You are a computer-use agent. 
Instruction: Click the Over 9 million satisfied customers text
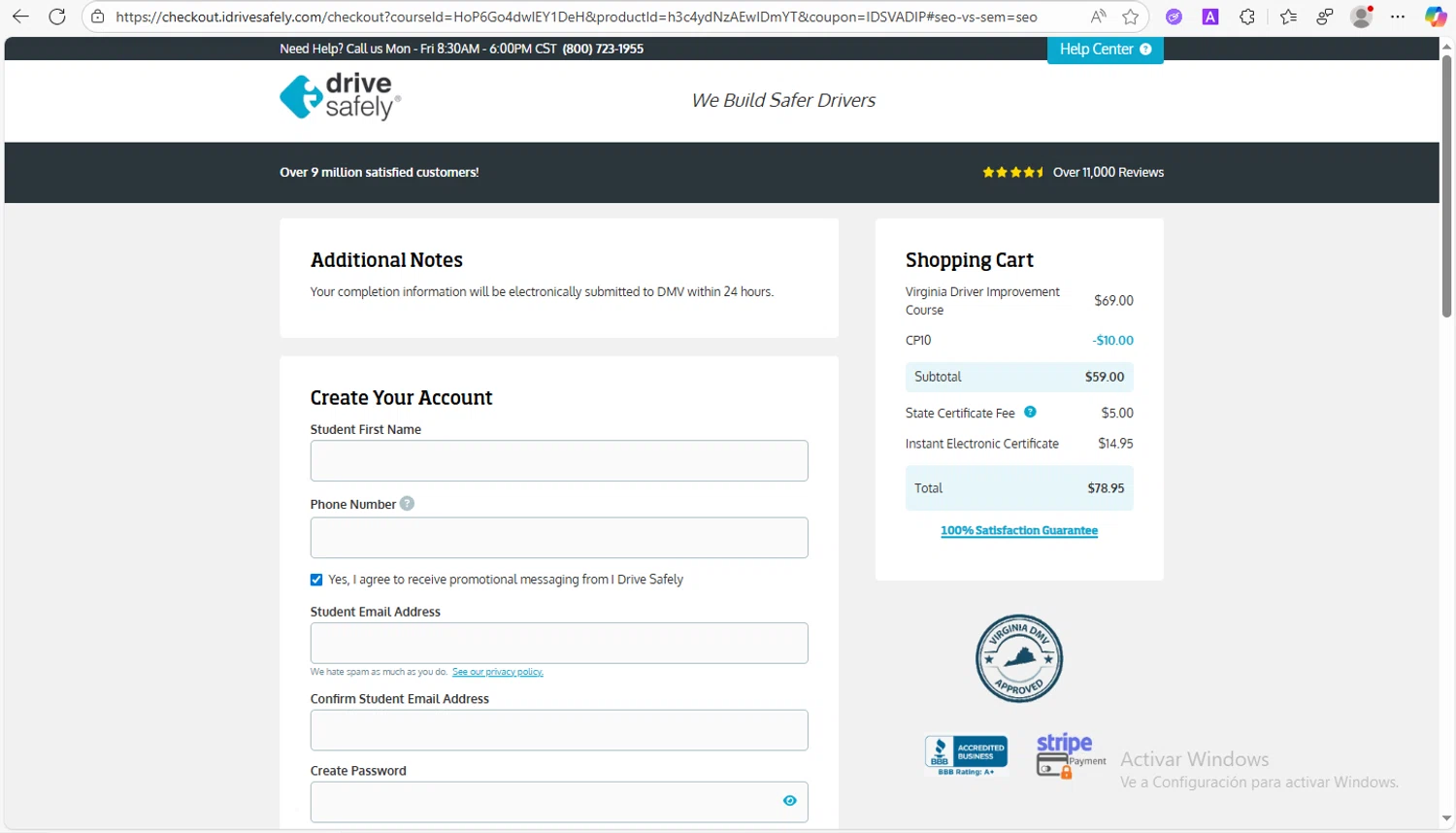[380, 172]
